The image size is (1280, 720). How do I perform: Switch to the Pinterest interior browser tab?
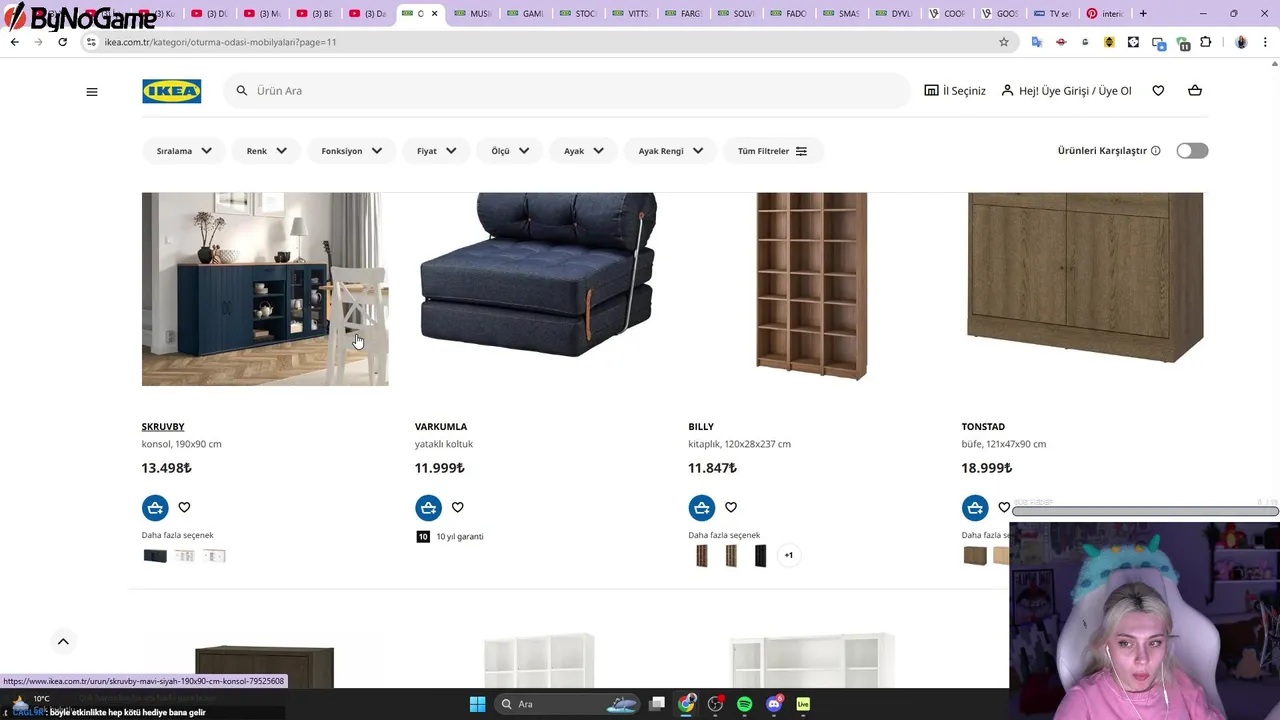click(1103, 14)
